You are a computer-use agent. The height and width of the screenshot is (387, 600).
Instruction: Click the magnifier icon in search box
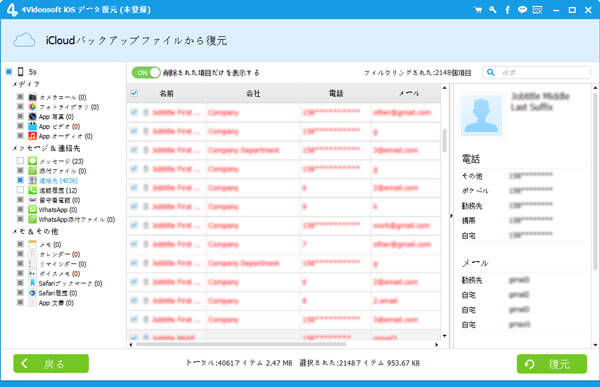coord(491,72)
